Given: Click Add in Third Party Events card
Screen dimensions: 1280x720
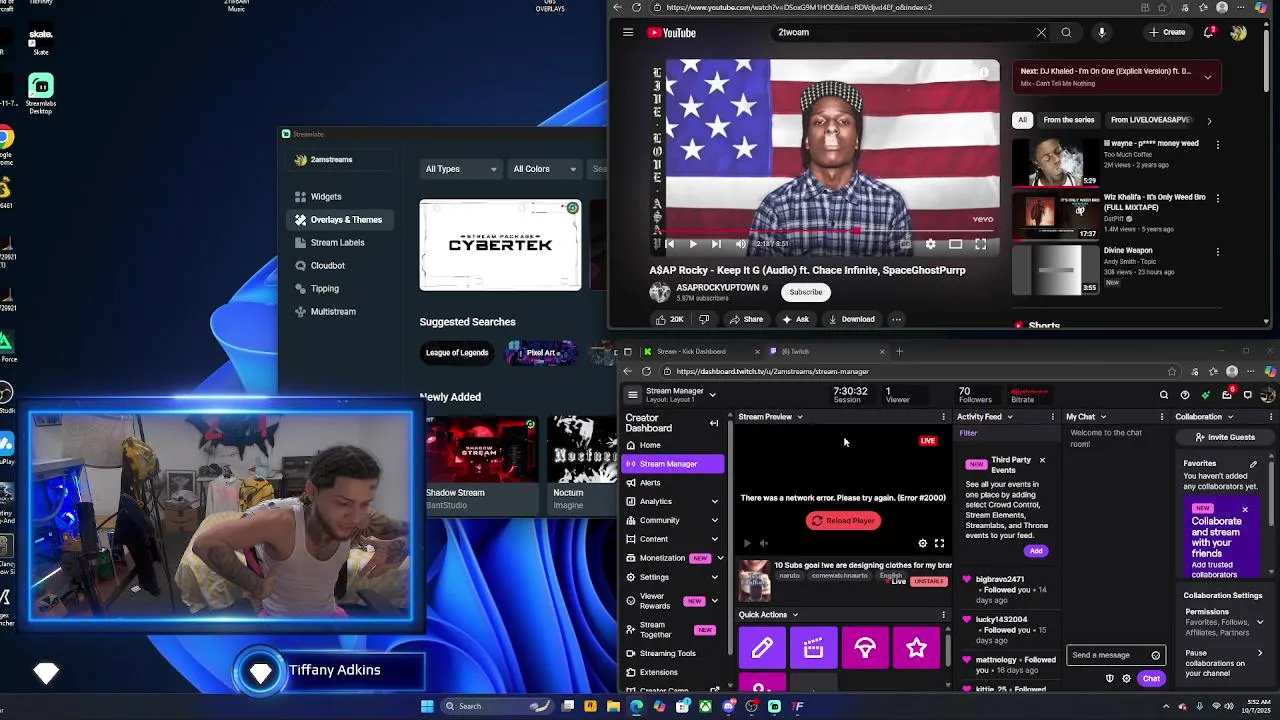Looking at the screenshot, I should pos(1036,551).
